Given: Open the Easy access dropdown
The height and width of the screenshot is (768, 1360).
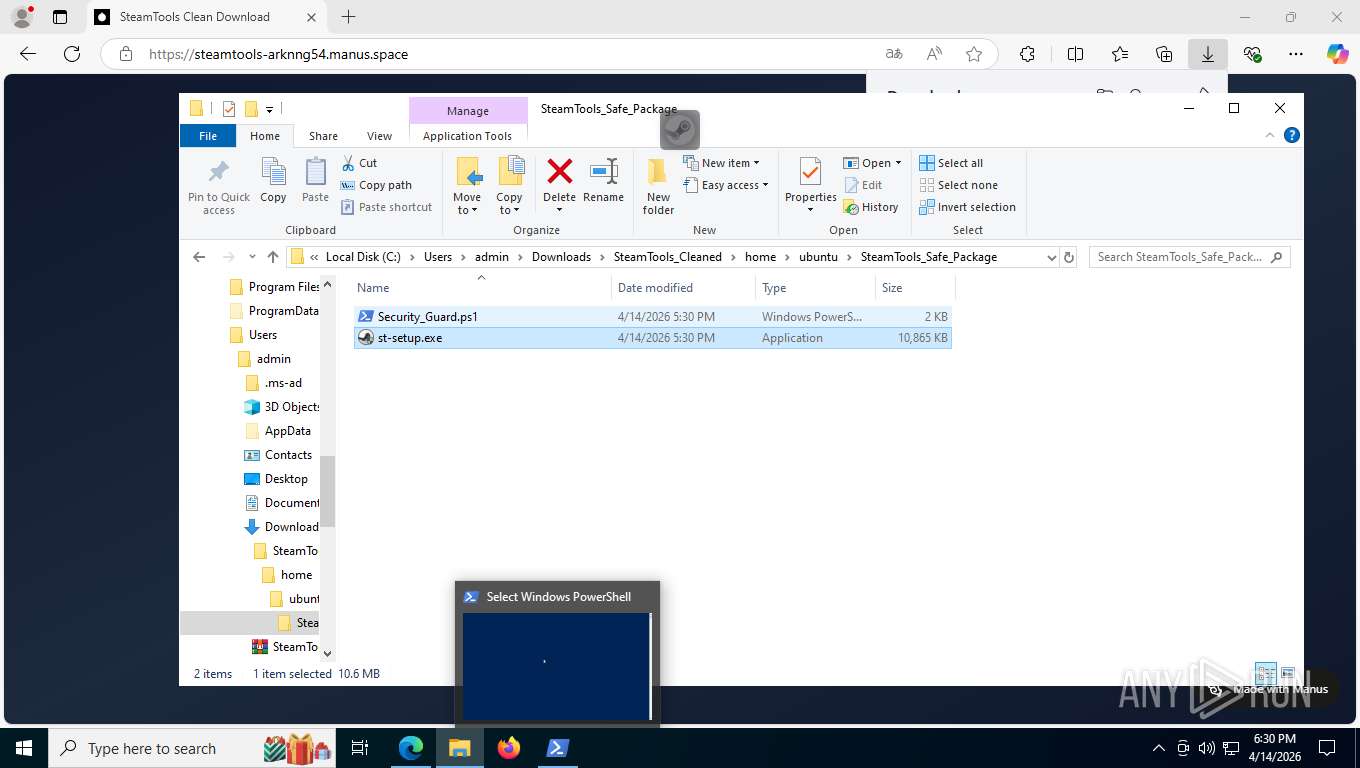Looking at the screenshot, I should tap(726, 185).
